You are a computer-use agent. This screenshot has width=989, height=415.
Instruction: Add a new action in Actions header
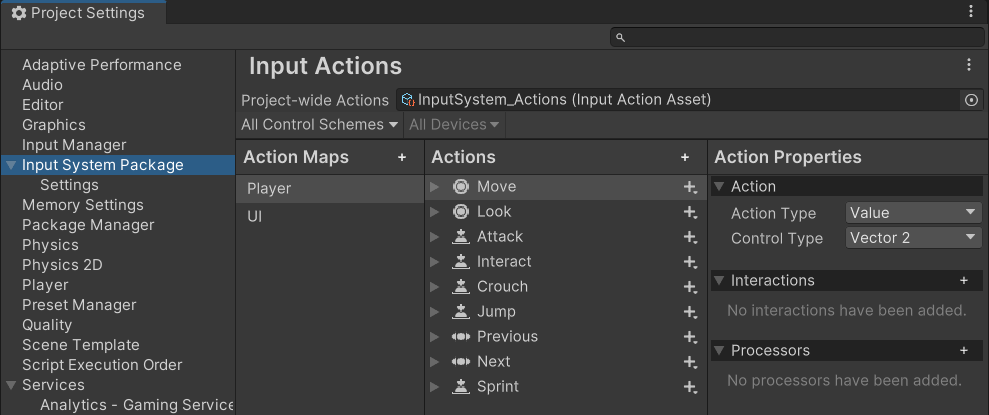685,157
